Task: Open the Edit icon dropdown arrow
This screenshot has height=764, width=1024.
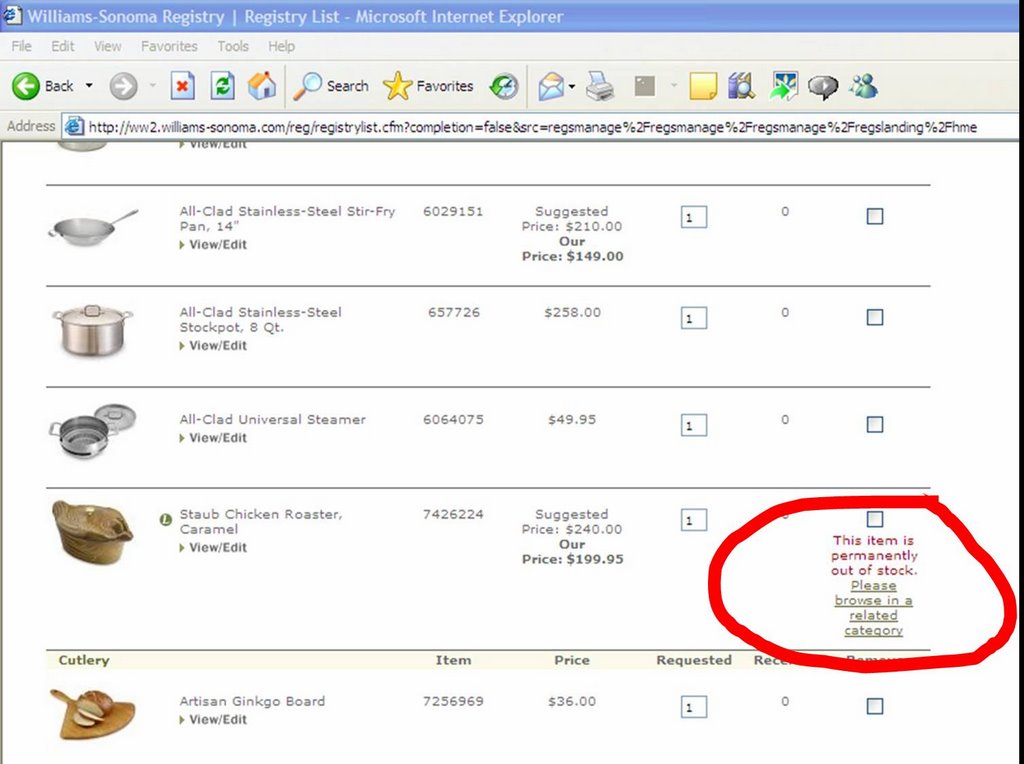Action: click(673, 86)
